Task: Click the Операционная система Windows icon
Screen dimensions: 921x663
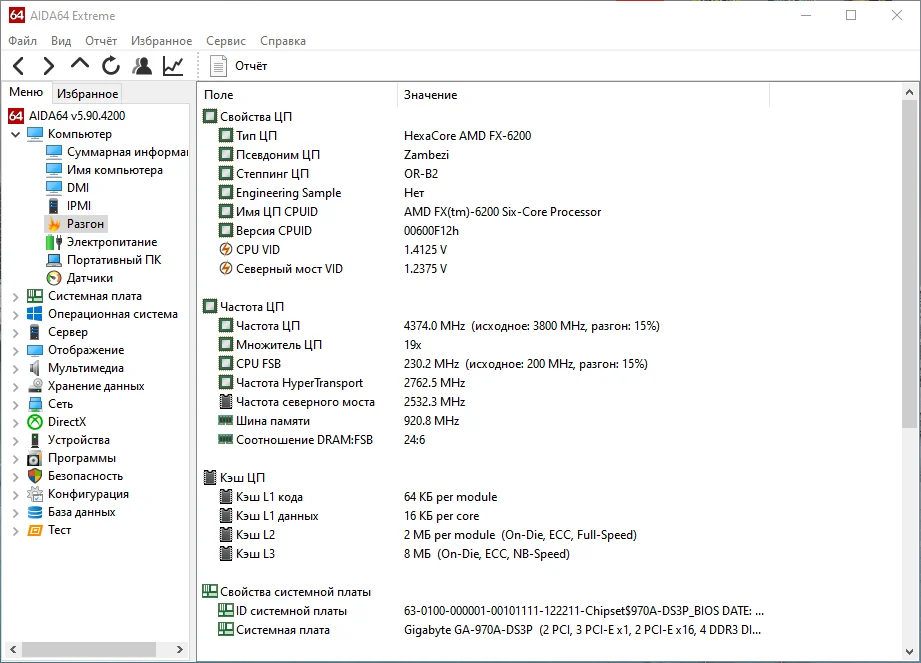Action: point(35,314)
